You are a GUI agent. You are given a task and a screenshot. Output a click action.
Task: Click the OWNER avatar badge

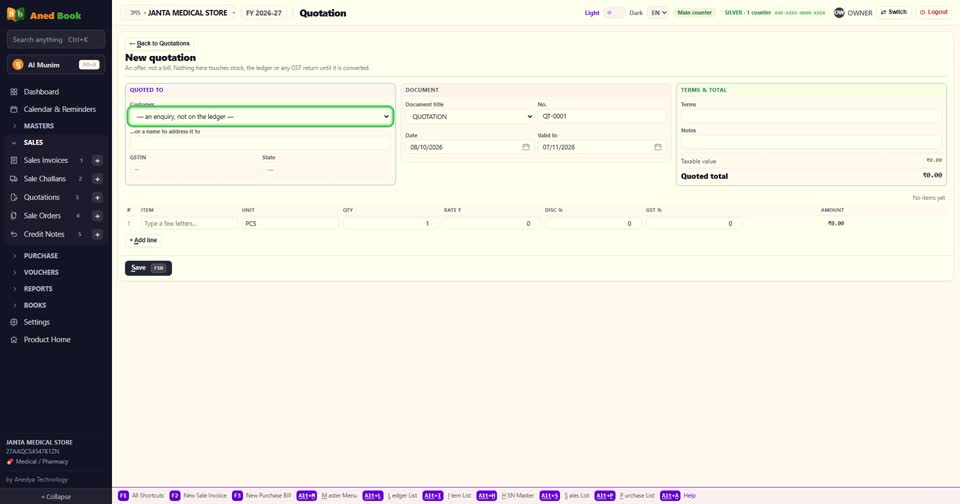[x=839, y=12]
